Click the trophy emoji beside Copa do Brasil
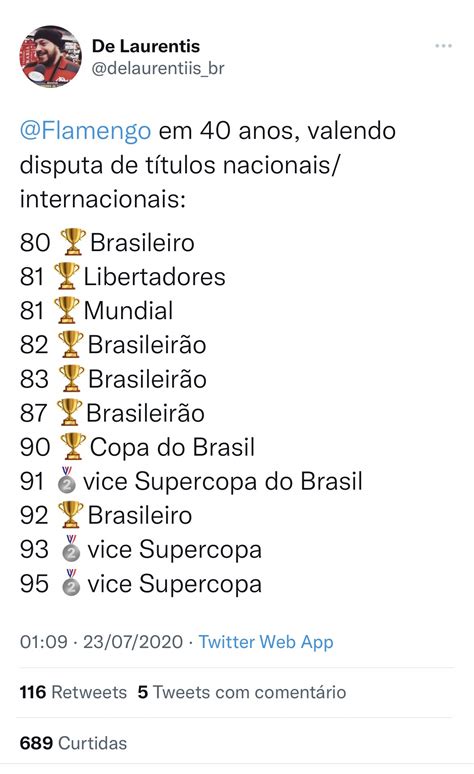This screenshot has width=474, height=774. tap(73, 446)
